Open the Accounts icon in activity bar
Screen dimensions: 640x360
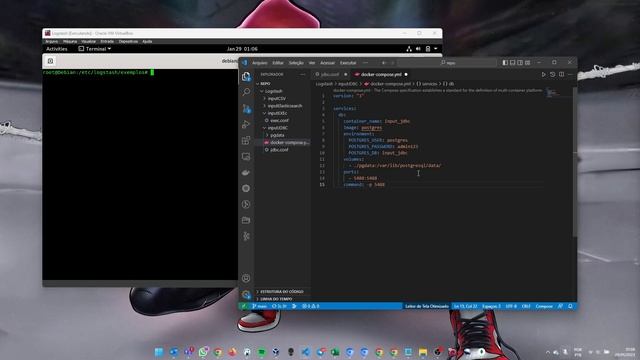click(246, 278)
